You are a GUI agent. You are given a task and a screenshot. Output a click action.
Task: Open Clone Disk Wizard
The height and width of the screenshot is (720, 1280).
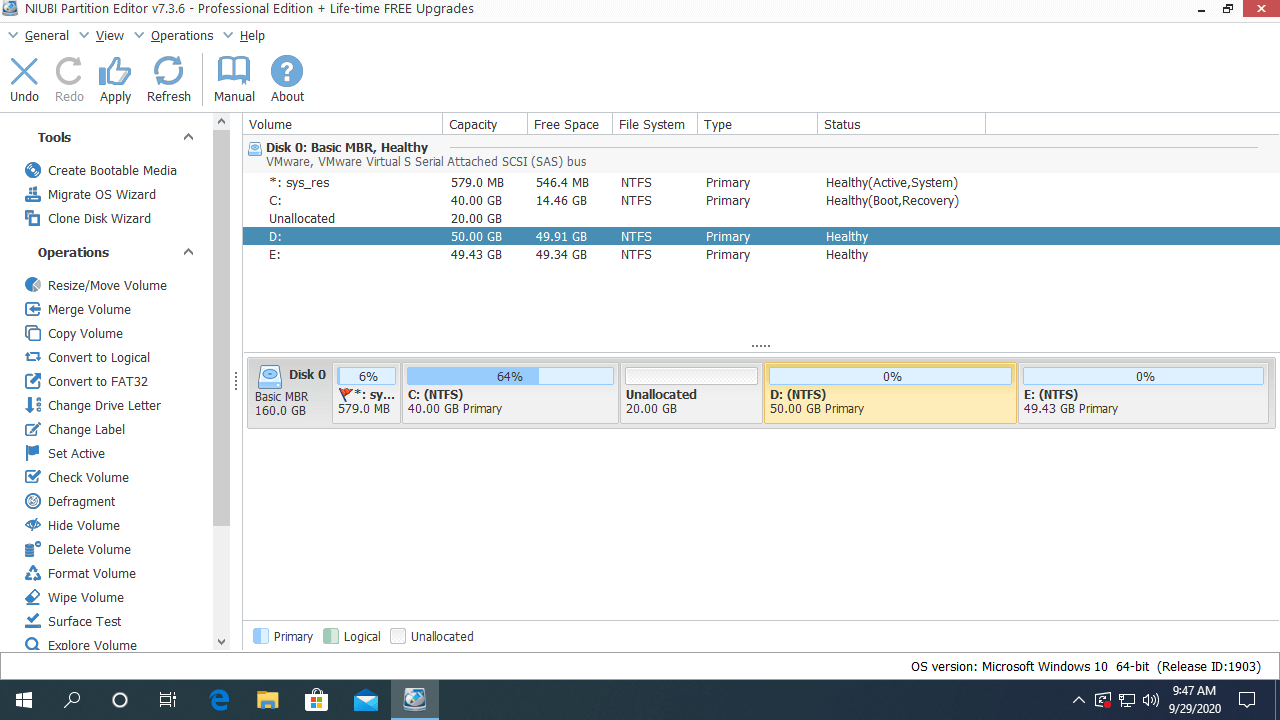[x=99, y=218]
